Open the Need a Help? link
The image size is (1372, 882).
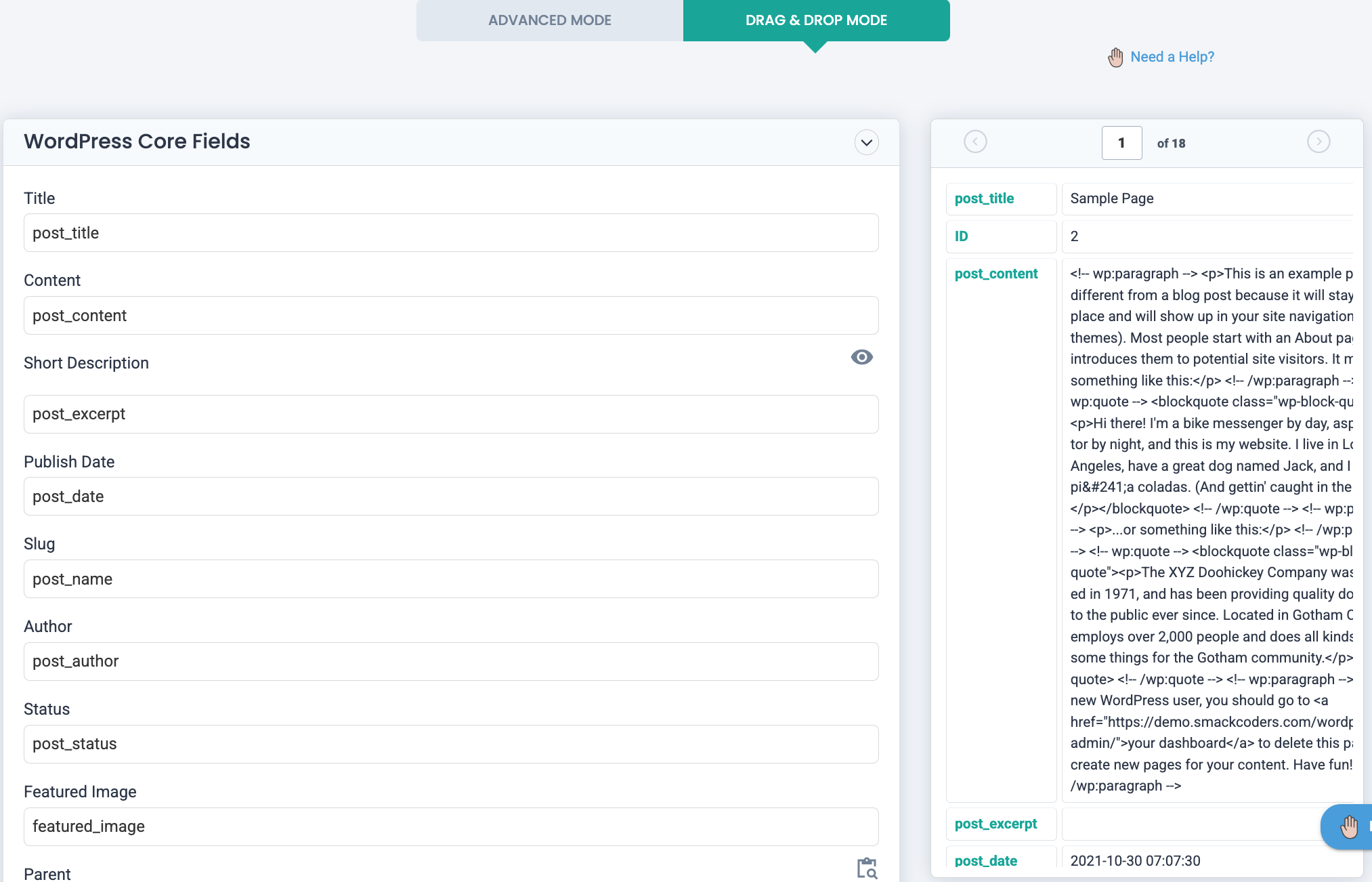coord(1172,57)
